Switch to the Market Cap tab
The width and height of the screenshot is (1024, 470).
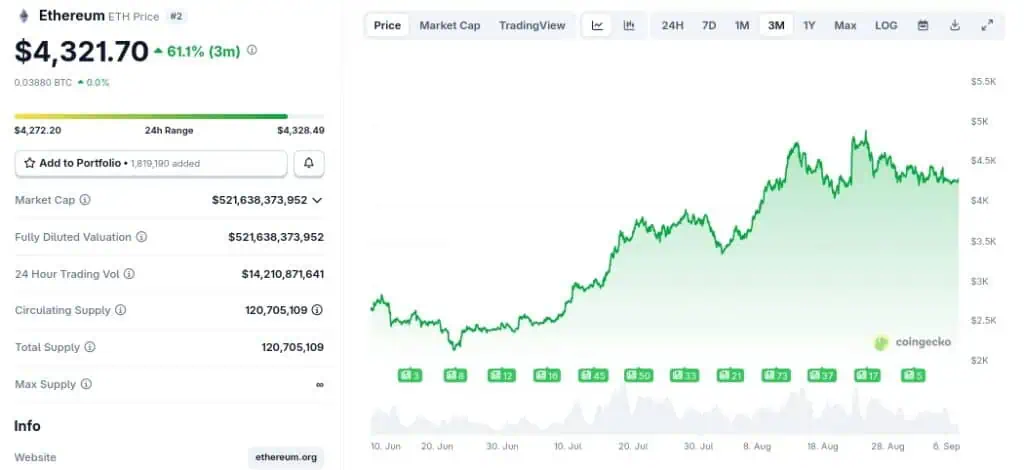click(x=449, y=25)
